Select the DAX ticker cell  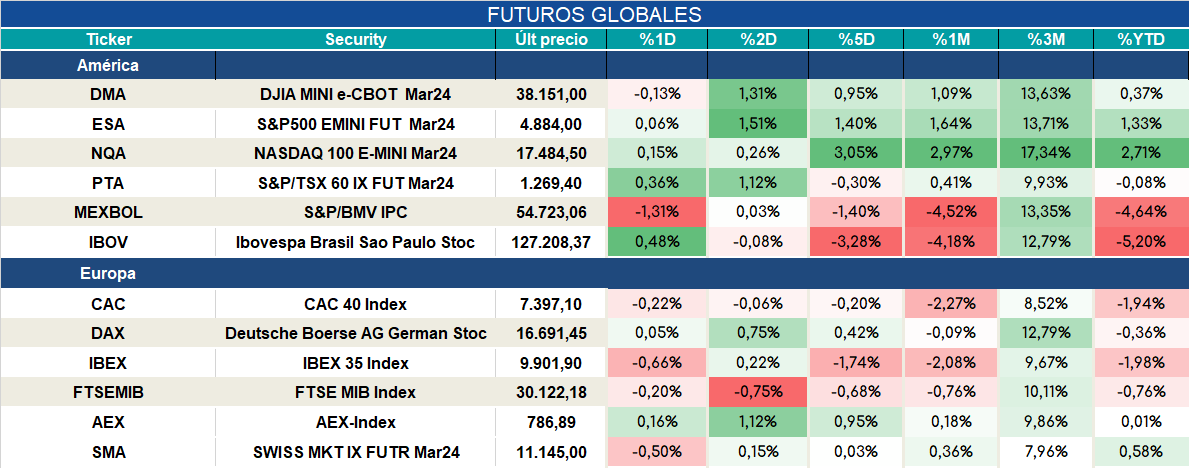[108, 333]
